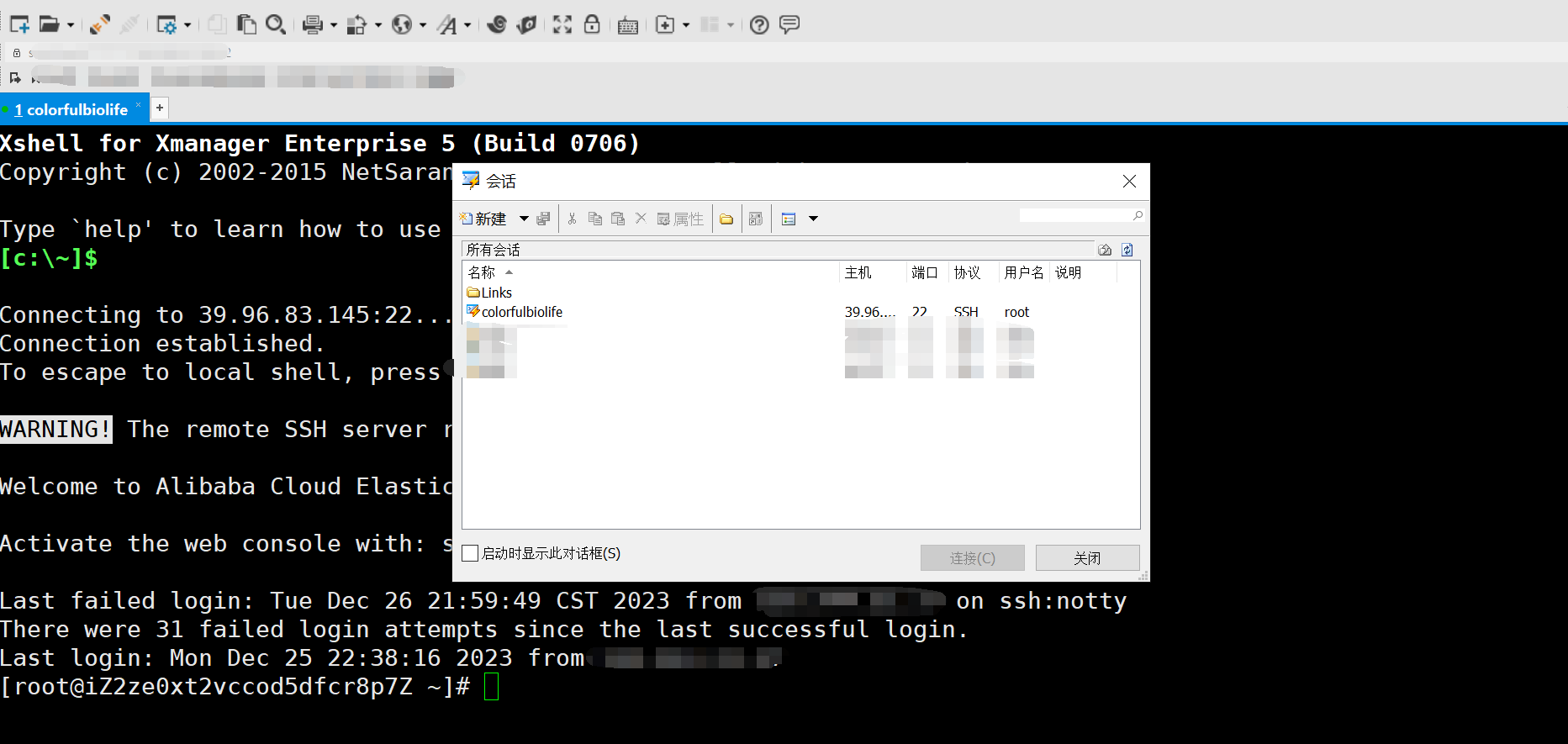Select the colorfulbiolife session entry
1568x744 pixels.
click(x=521, y=312)
